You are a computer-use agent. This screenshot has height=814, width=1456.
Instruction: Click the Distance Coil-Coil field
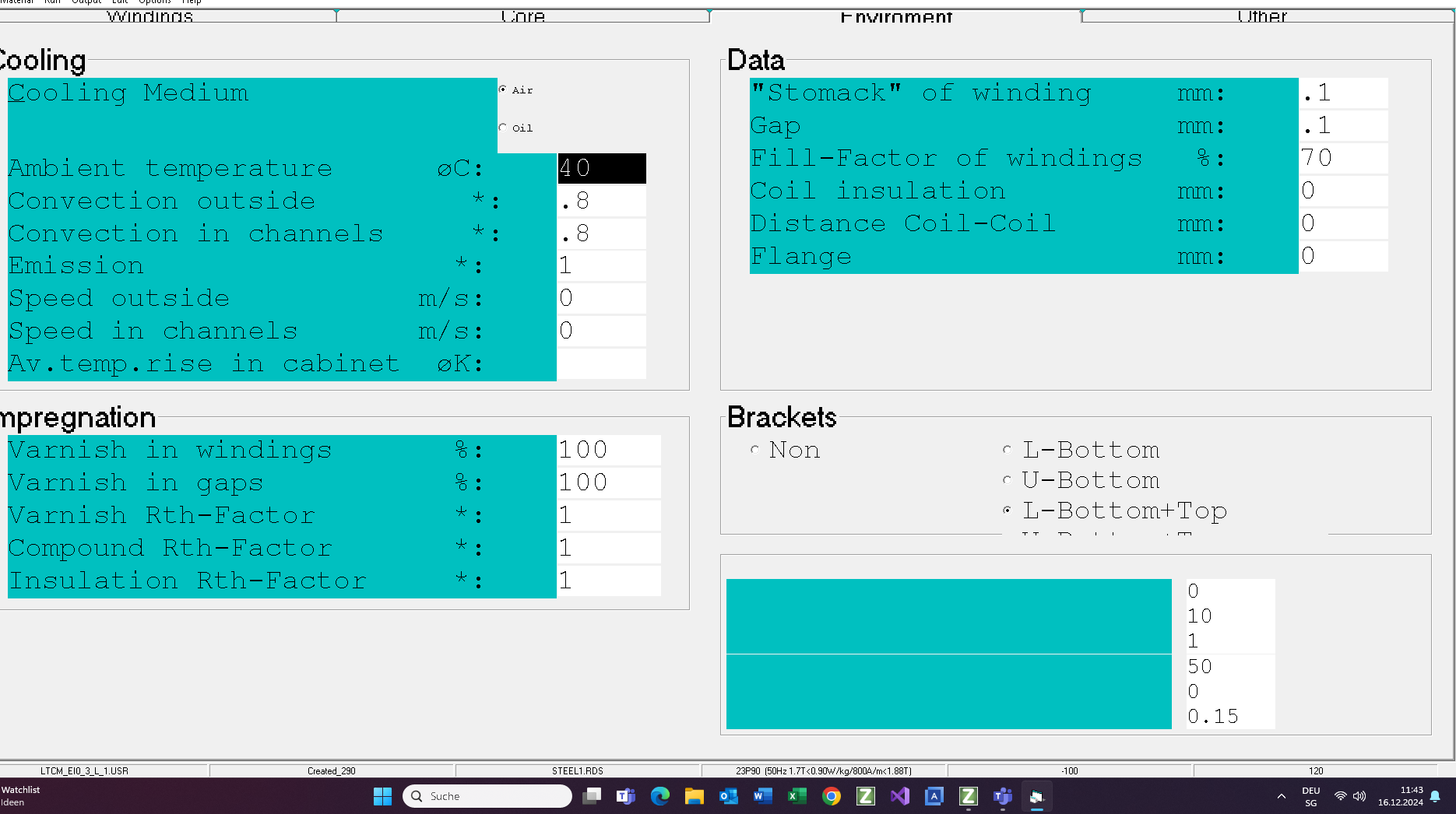(x=1344, y=223)
